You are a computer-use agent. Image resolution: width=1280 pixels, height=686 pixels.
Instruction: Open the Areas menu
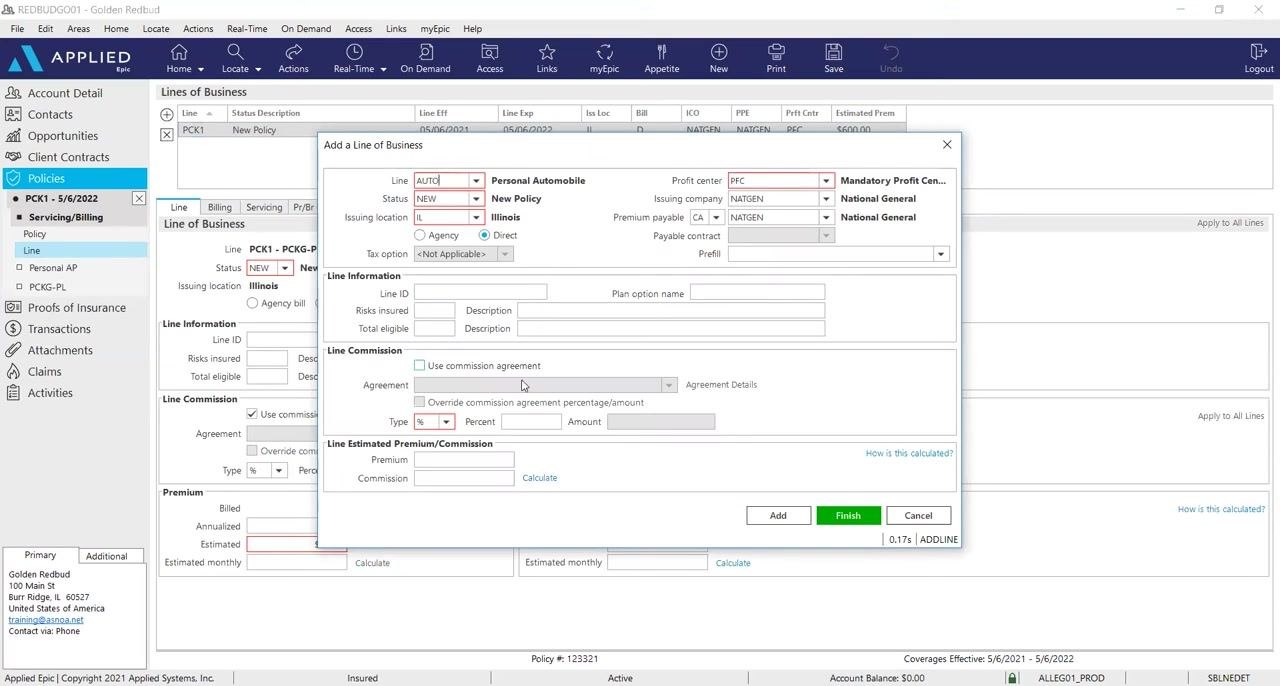click(x=78, y=29)
